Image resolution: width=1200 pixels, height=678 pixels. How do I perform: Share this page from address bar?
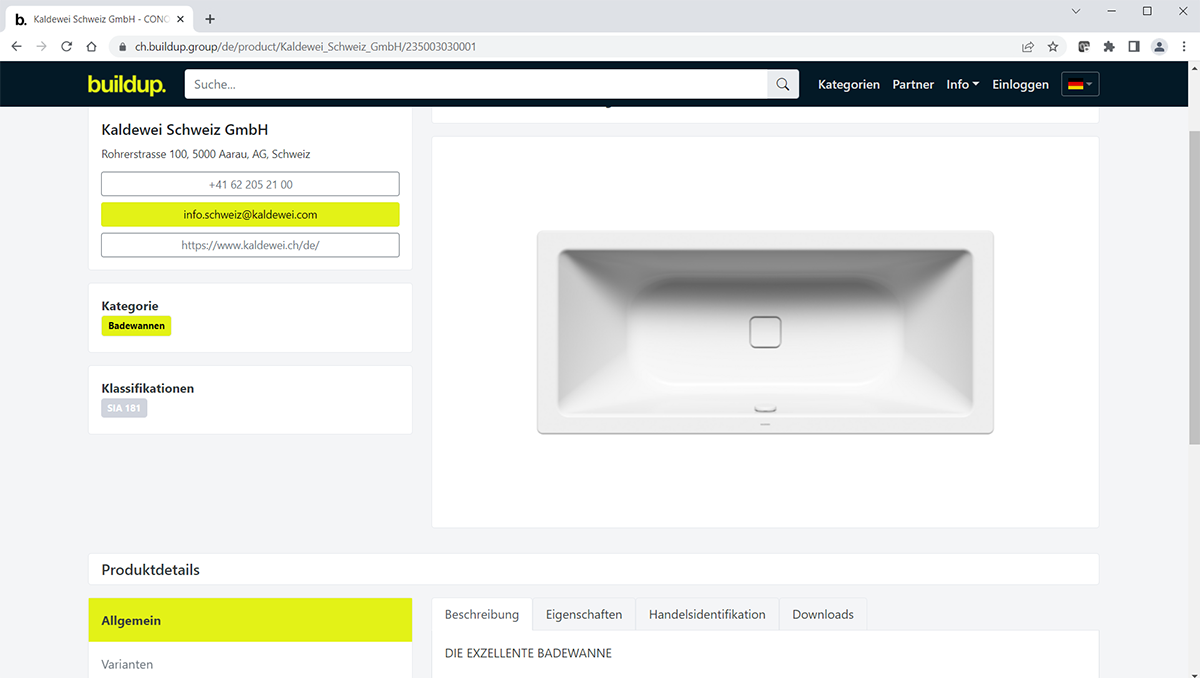click(x=1028, y=47)
